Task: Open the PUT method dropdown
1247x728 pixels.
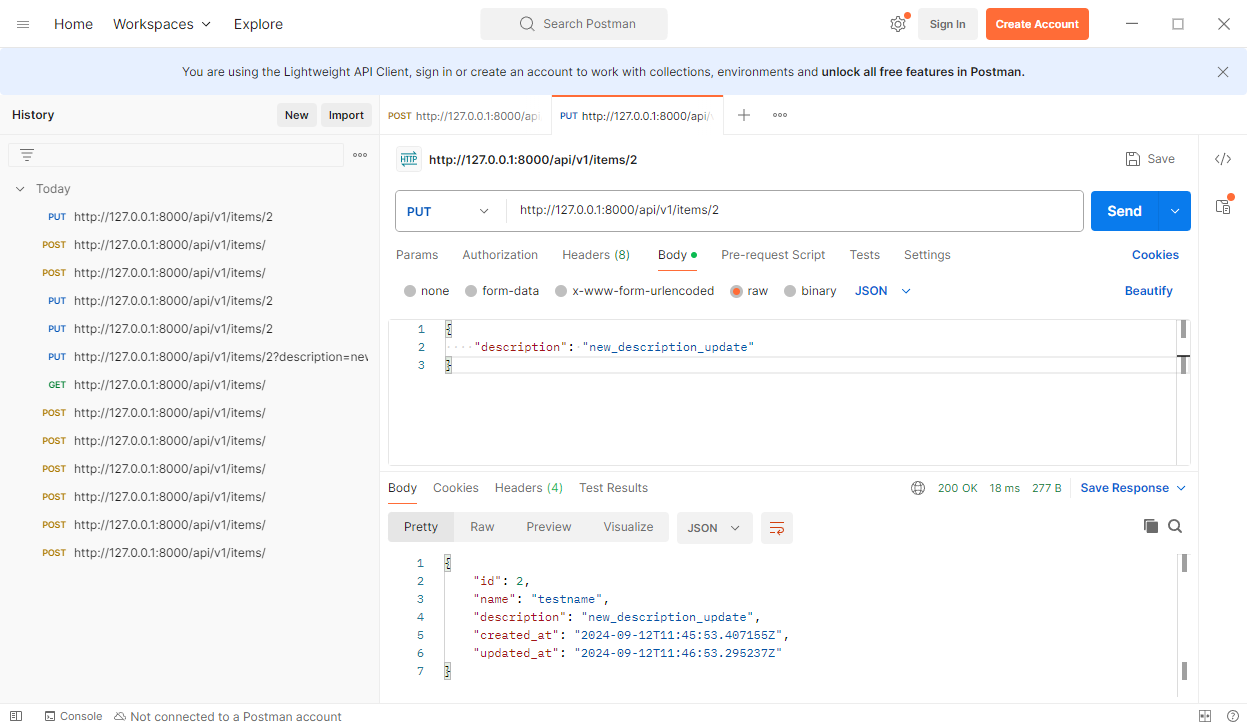Action: point(449,211)
